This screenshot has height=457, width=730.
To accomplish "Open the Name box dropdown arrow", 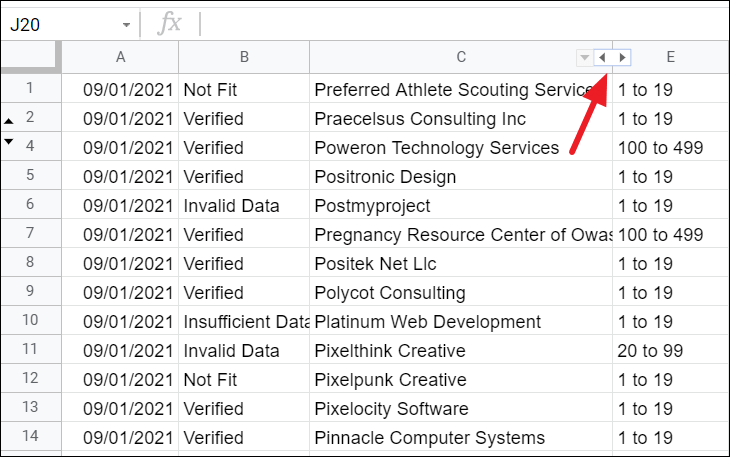I will pos(126,25).
